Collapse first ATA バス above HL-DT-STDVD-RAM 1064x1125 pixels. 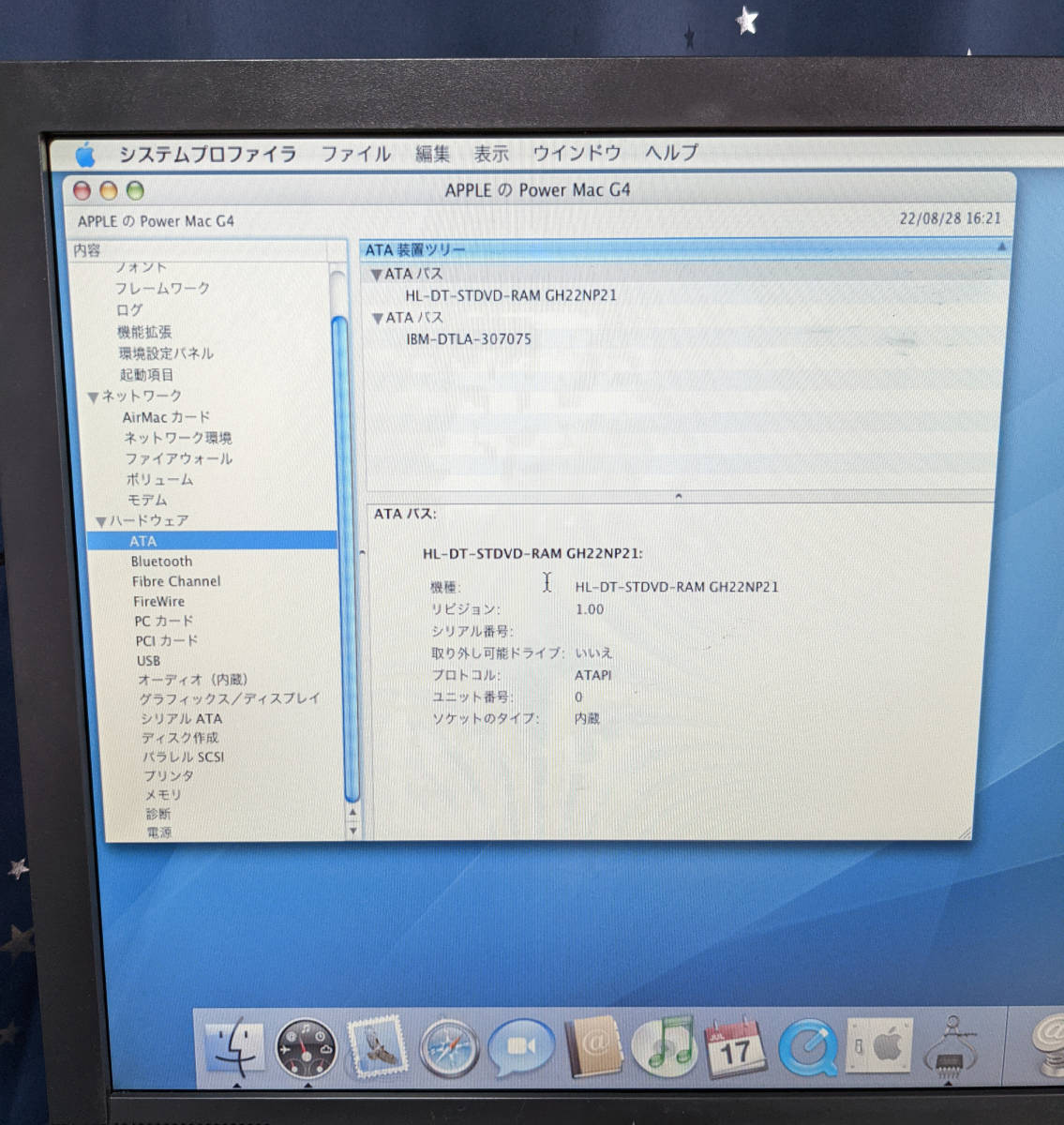(376, 275)
